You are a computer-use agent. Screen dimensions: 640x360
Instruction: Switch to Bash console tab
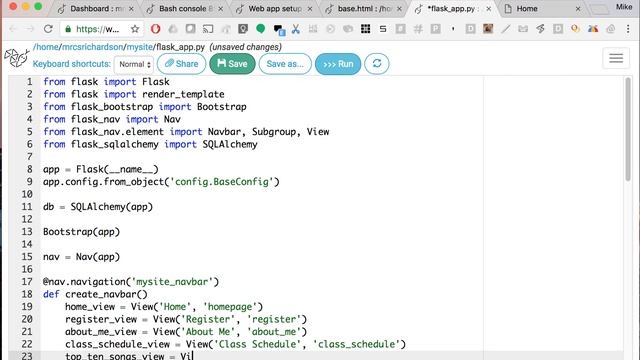(x=186, y=9)
